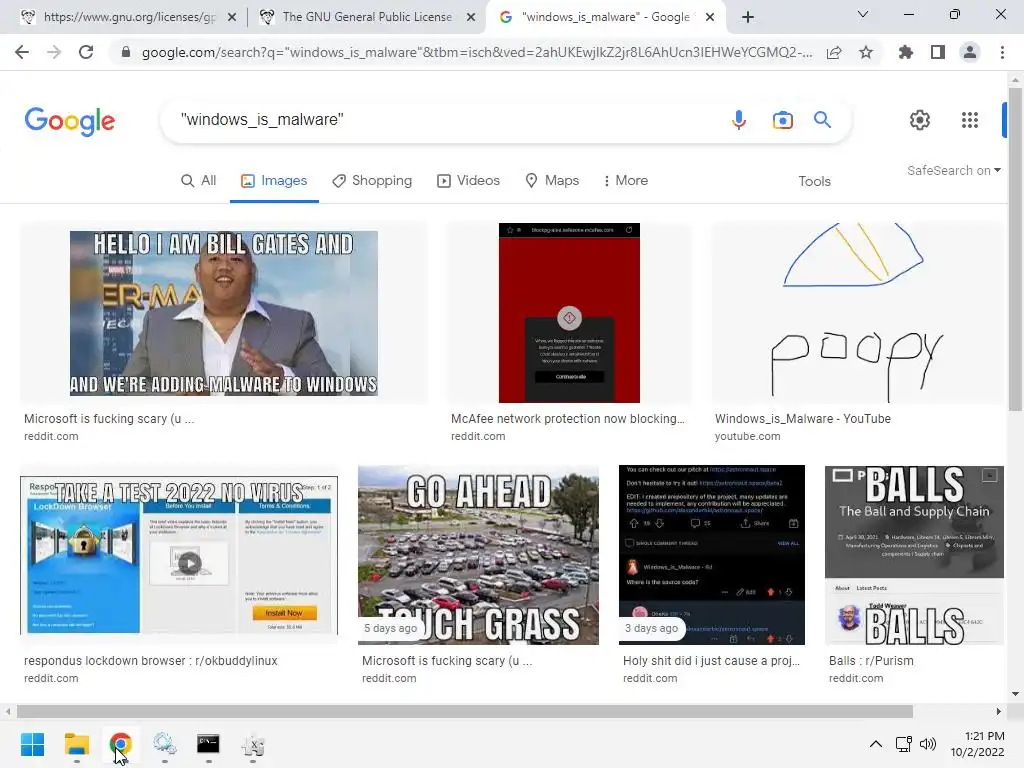1024x768 pixels.
Task: Open the gears app taskbar icon
Action: click(x=165, y=744)
